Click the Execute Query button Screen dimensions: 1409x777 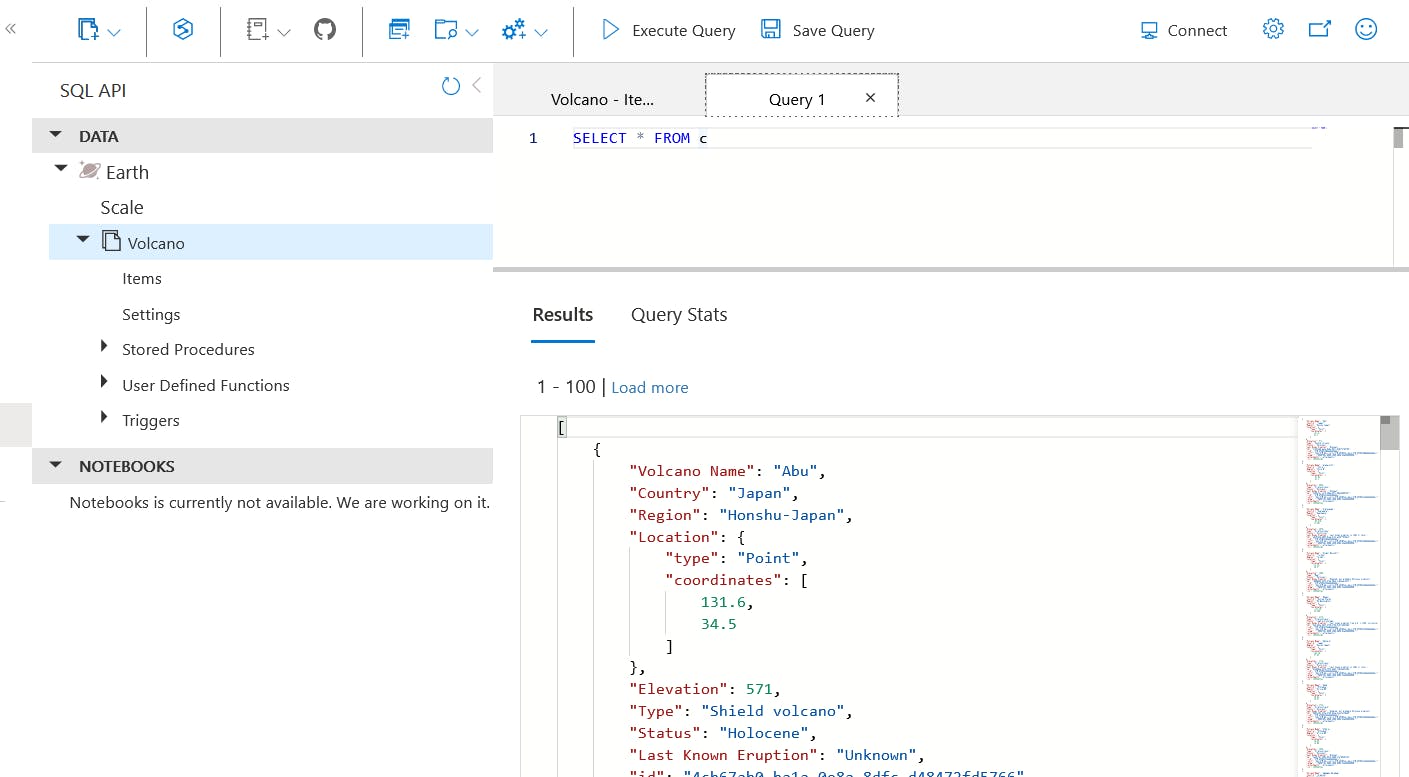click(668, 30)
